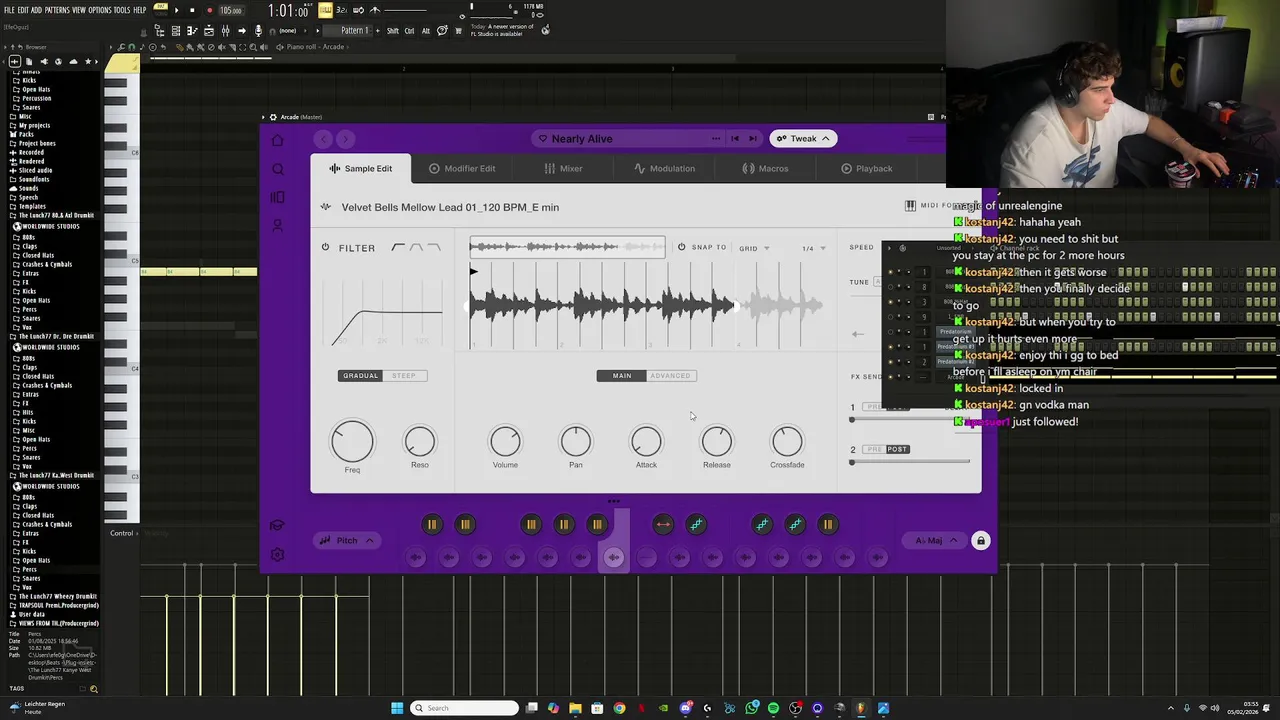Collapse the Tweak panel
The image size is (1280, 720).
click(804, 139)
